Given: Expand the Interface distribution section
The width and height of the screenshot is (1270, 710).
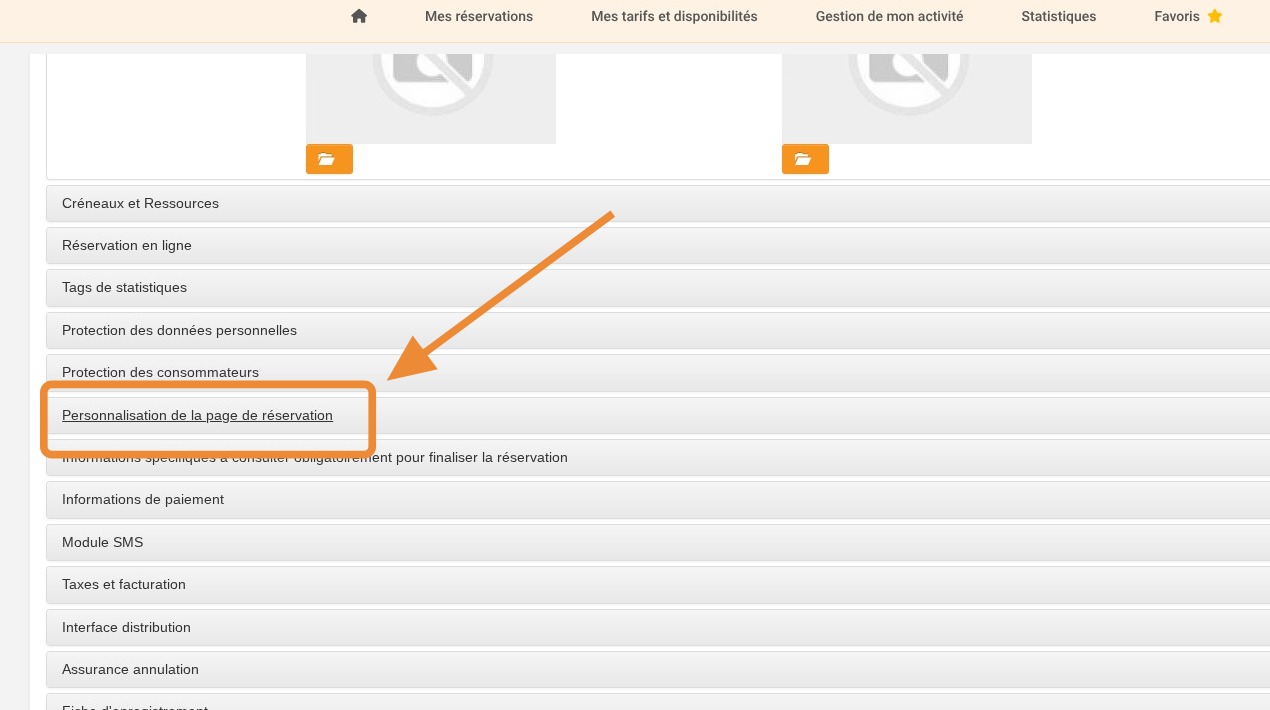Looking at the screenshot, I should point(658,627).
